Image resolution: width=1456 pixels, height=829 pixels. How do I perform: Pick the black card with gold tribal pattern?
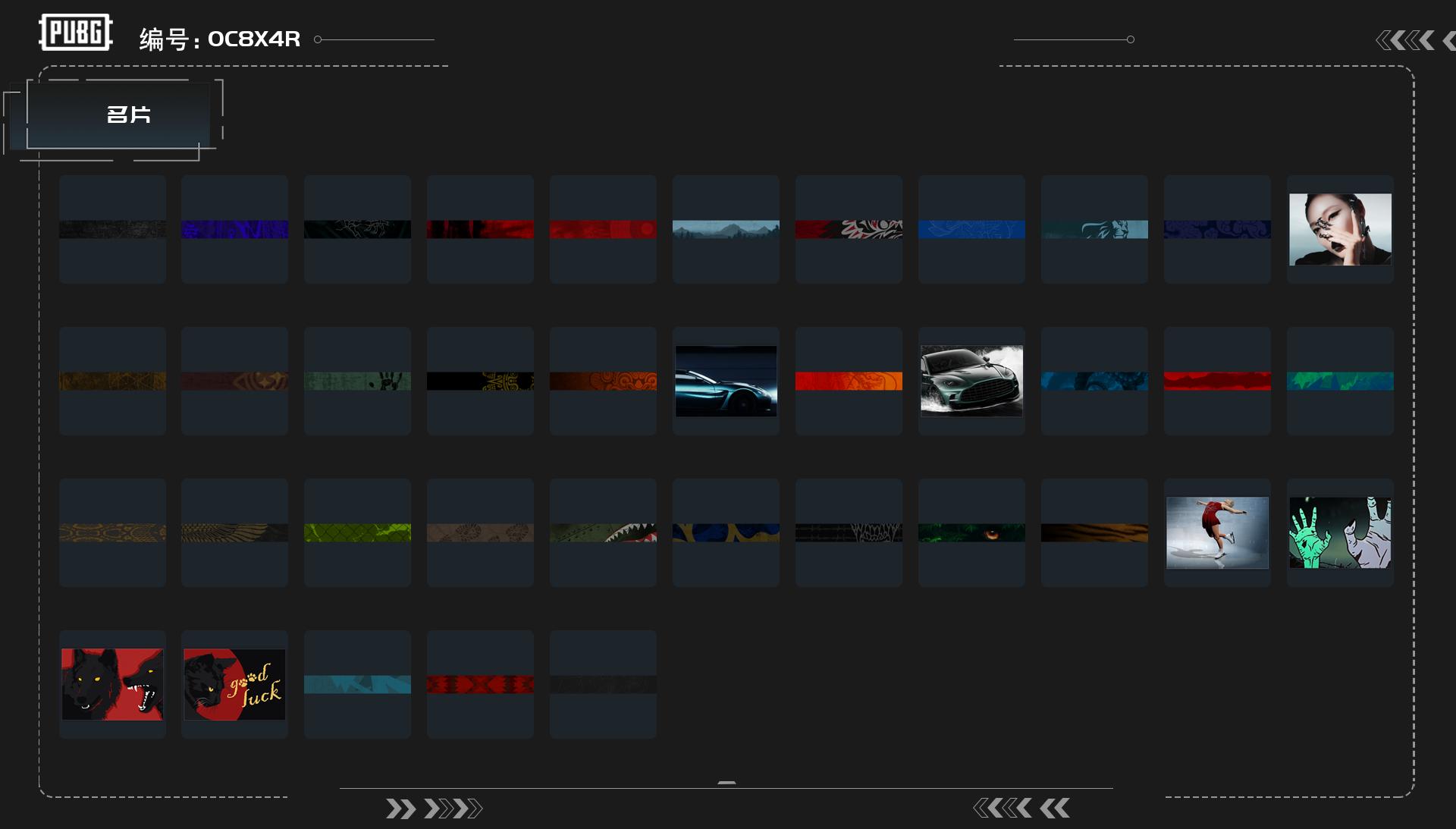pyautogui.click(x=480, y=381)
